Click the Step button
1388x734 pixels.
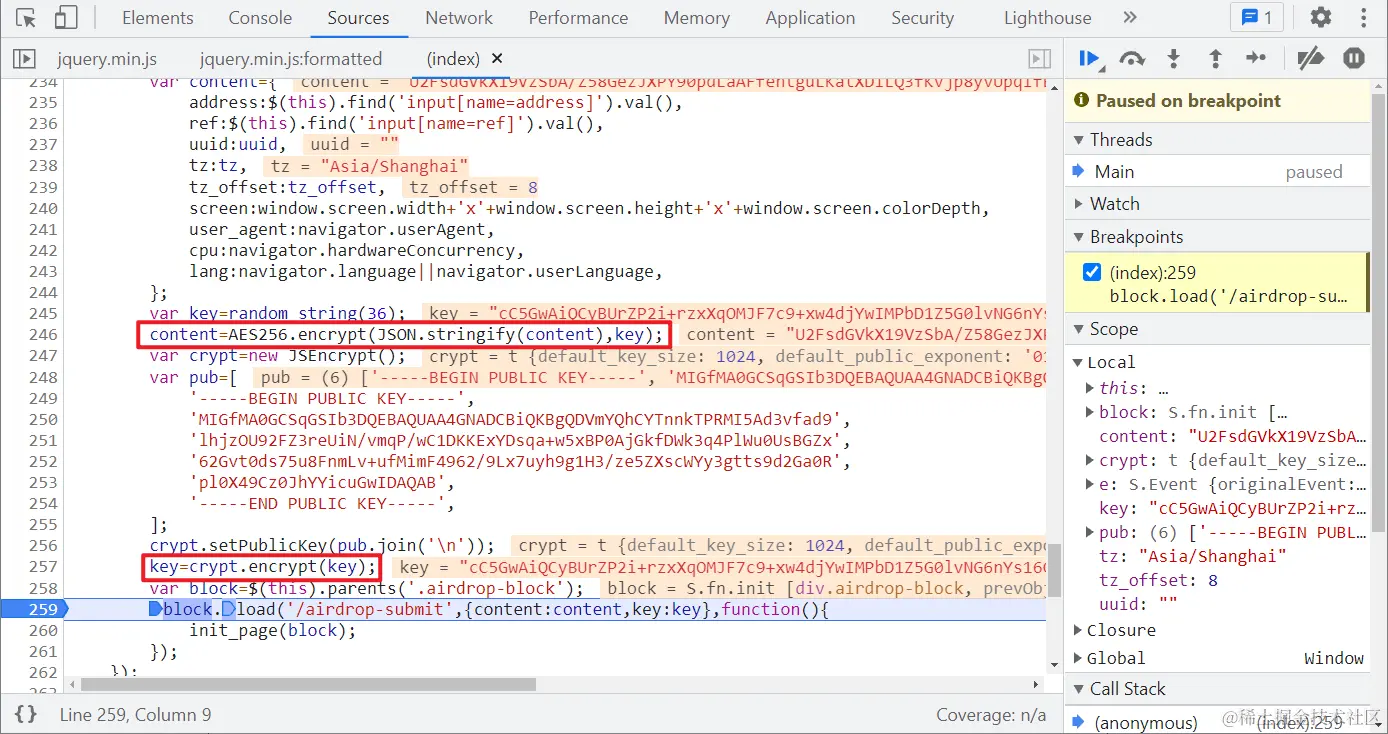(x=1256, y=59)
